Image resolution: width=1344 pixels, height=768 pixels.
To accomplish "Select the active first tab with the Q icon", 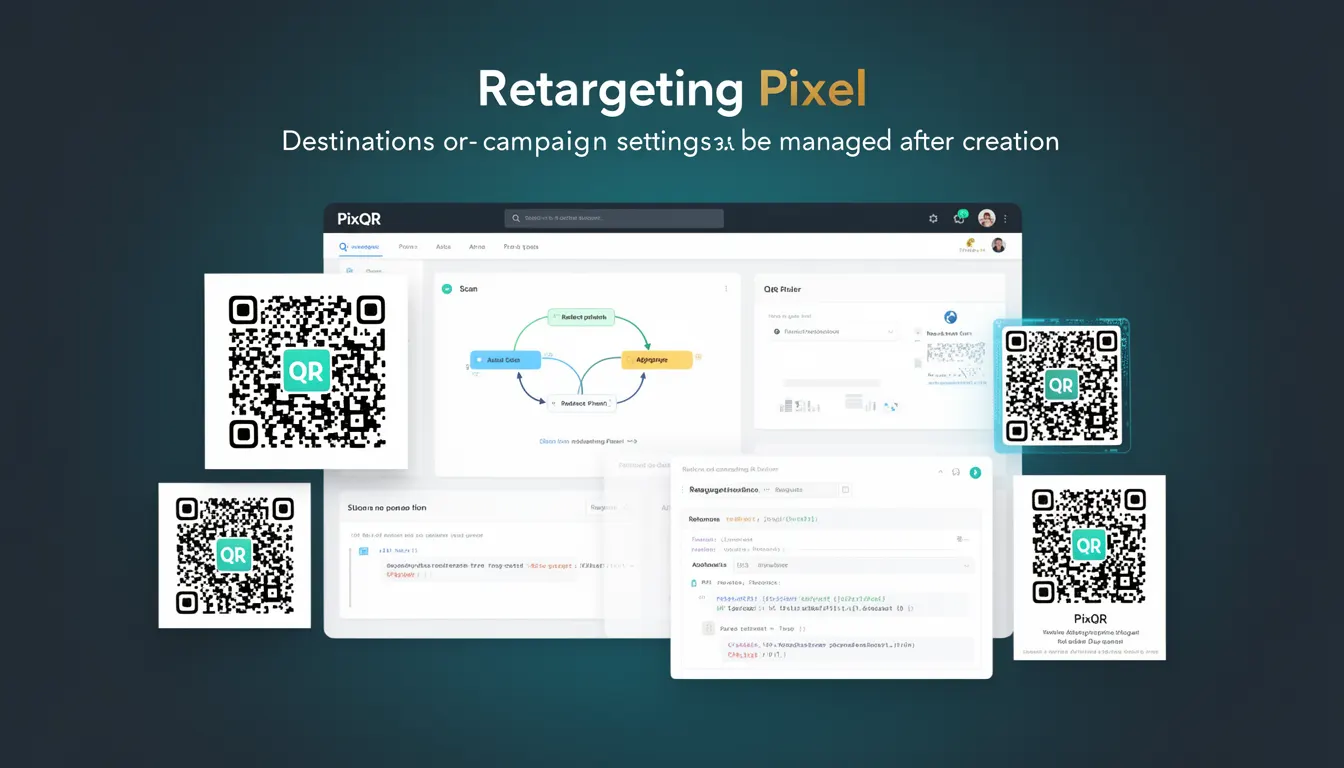I will [359, 246].
